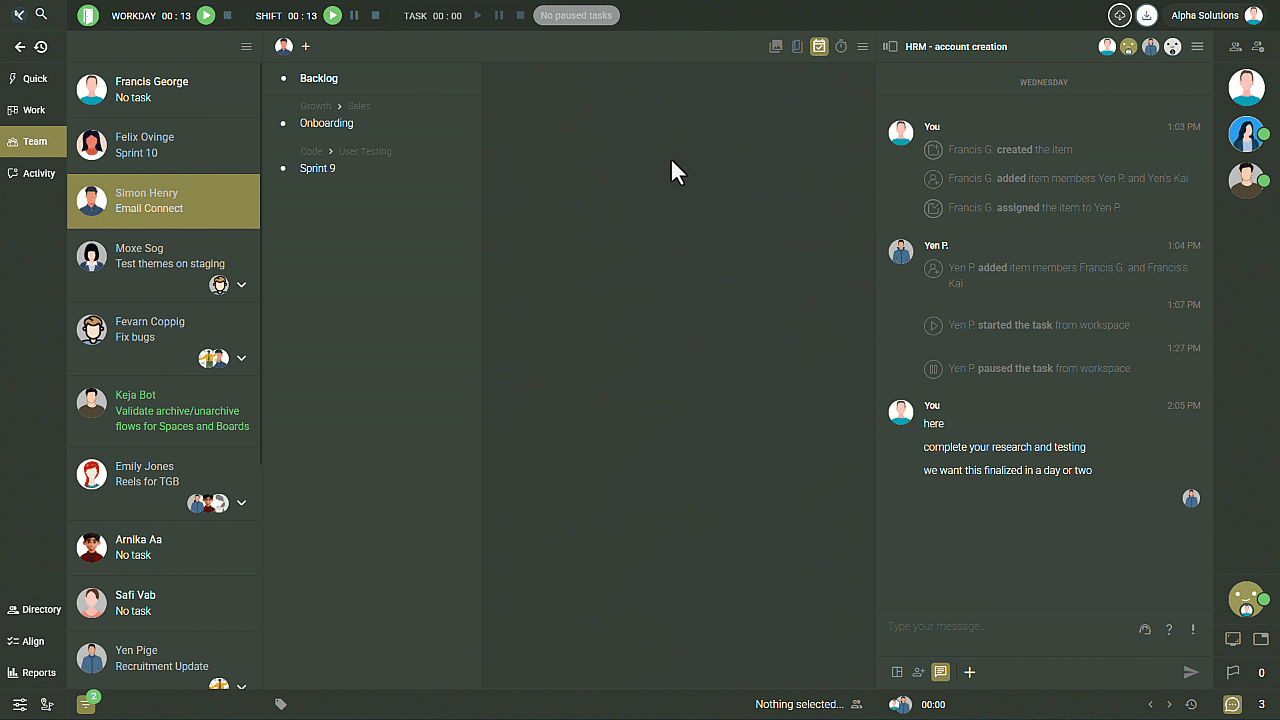
Task: Click the send message arrow icon
Action: 1190,672
